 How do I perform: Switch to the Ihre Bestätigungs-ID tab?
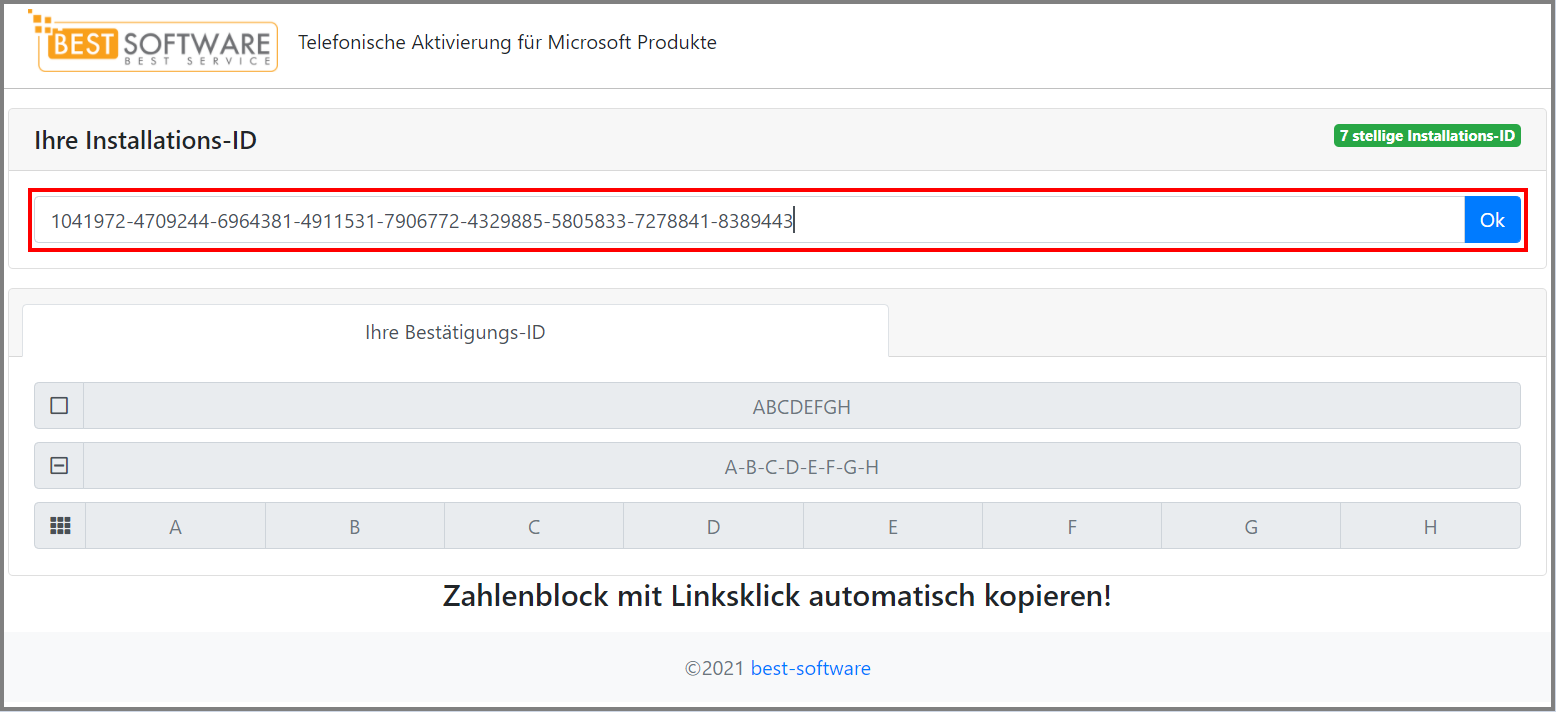tap(455, 331)
